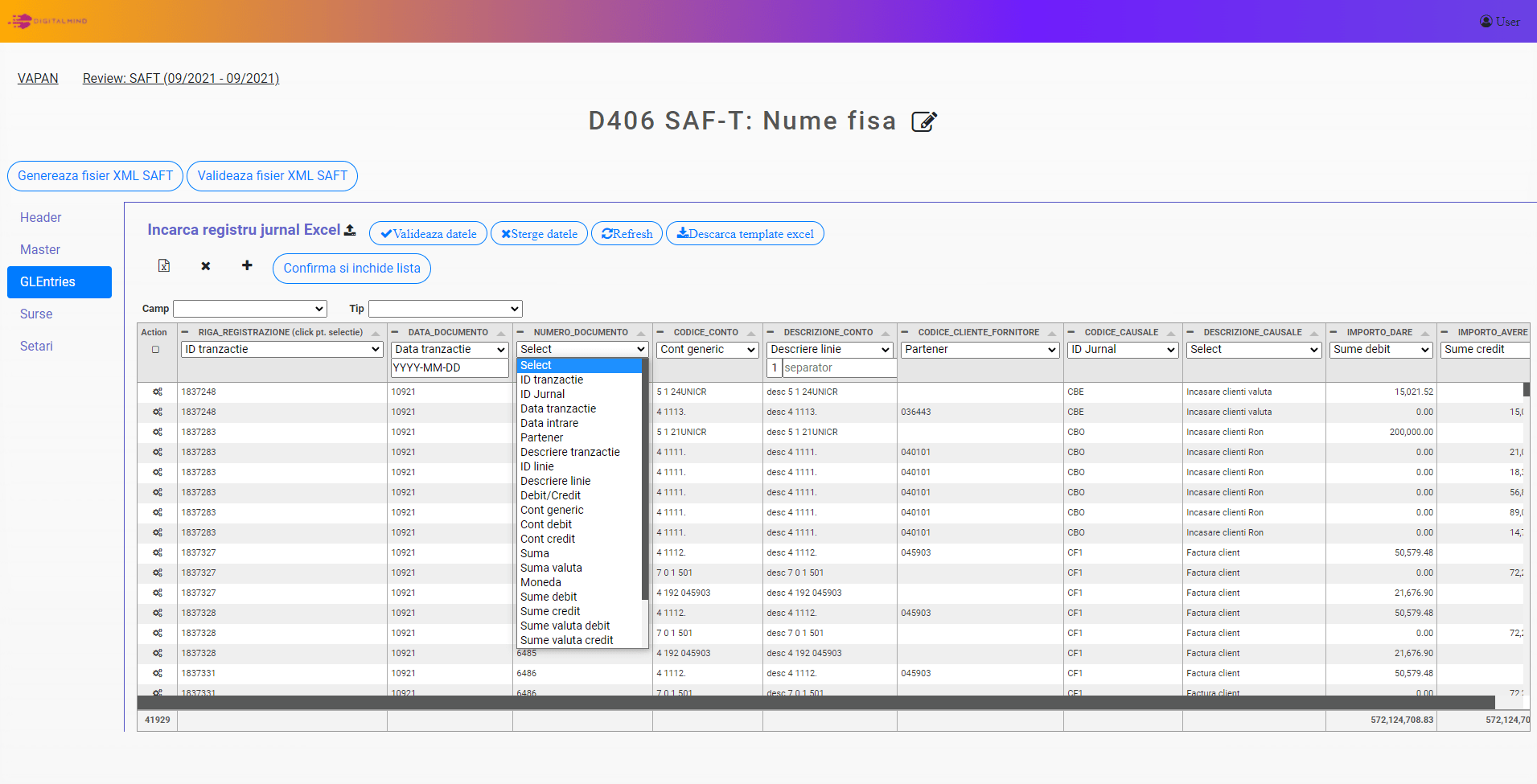Switch to the Surse sidebar tab

tap(36, 314)
